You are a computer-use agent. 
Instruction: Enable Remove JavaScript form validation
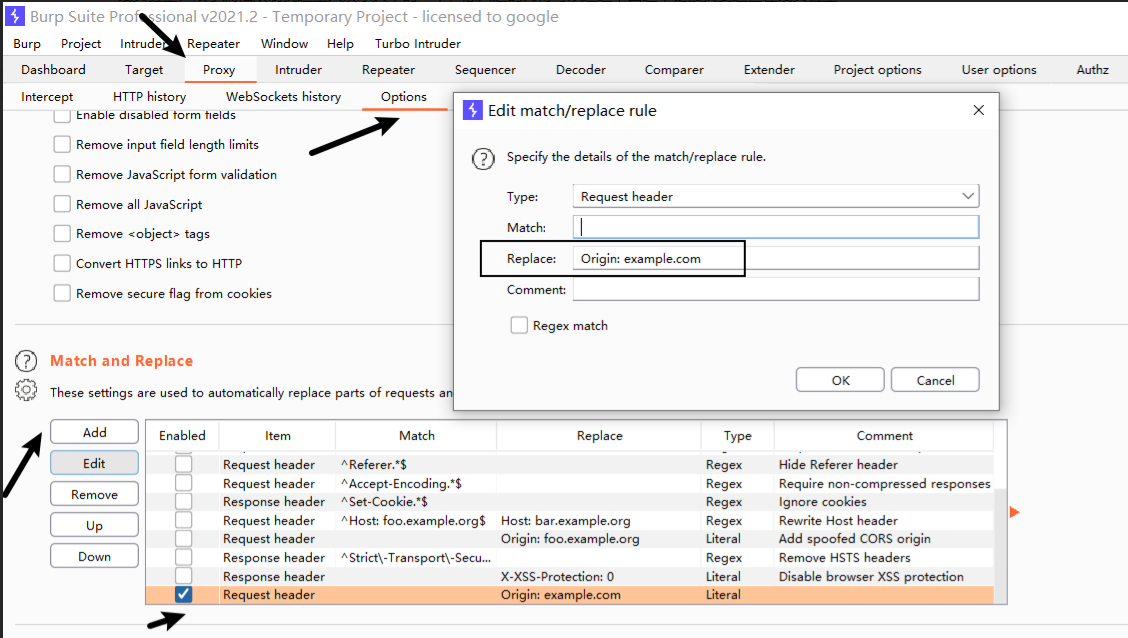pyautogui.click(x=63, y=174)
